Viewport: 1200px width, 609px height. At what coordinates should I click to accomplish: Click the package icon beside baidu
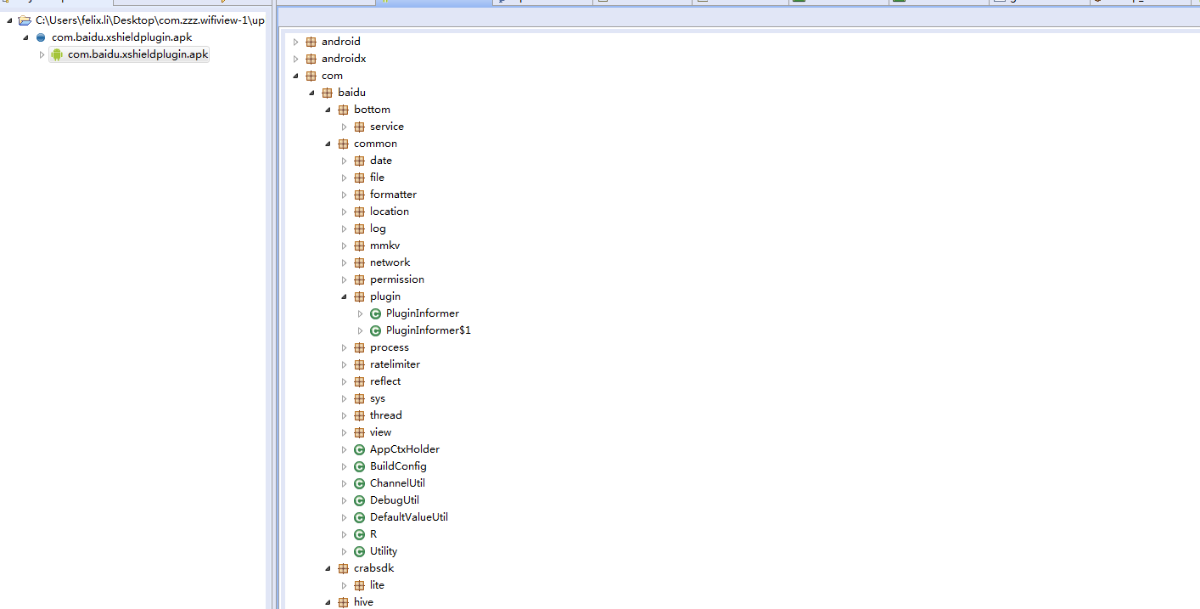327,93
